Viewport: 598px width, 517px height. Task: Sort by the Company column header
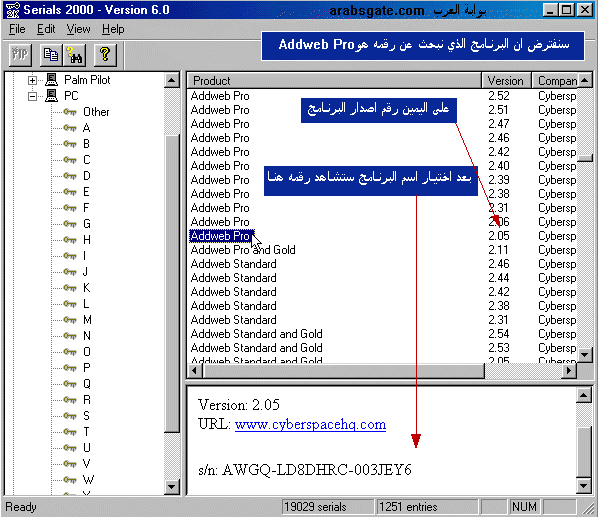555,81
